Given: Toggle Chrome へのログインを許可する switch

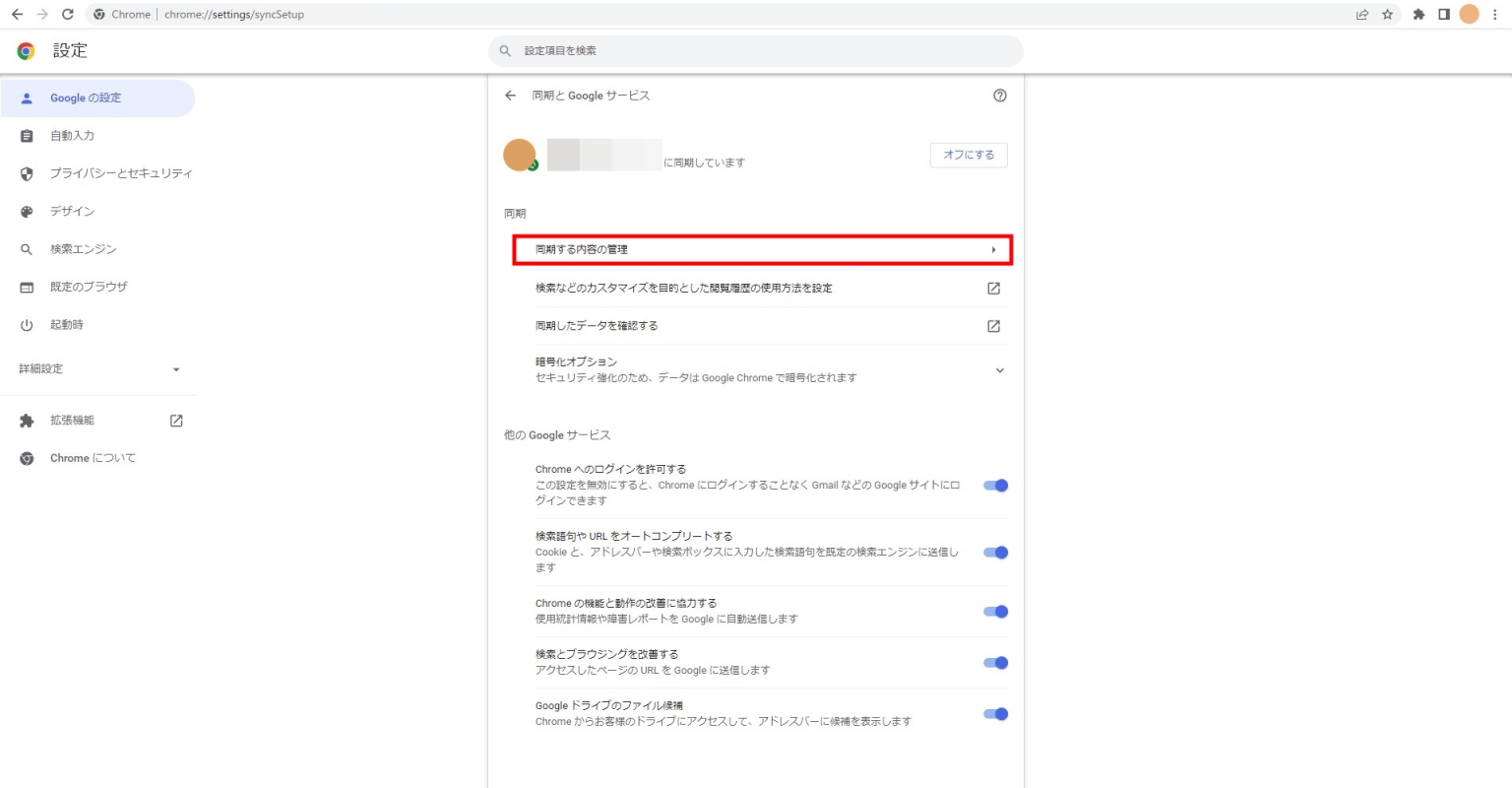Looking at the screenshot, I should point(996,486).
